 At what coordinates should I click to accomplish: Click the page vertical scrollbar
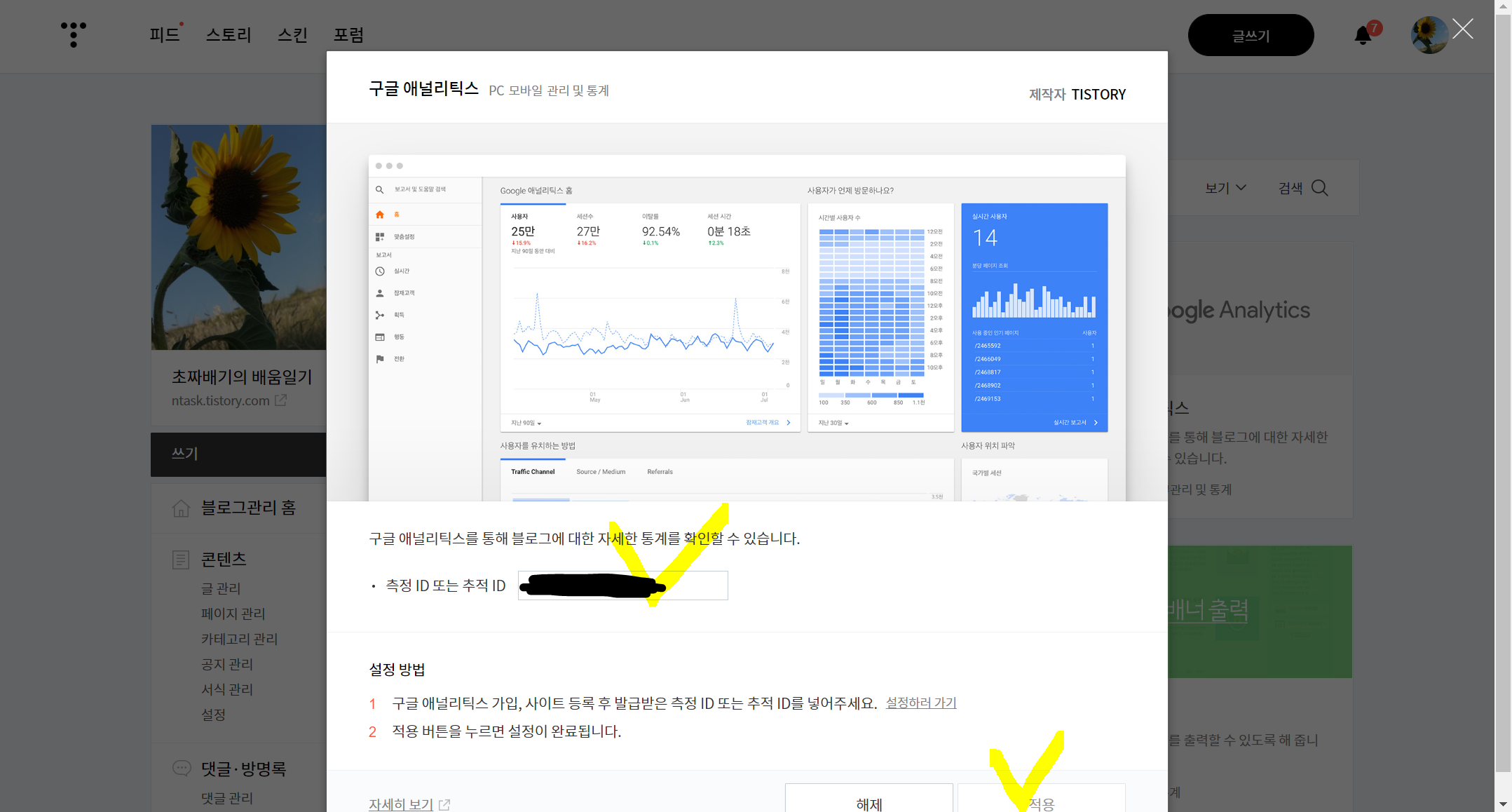(x=1503, y=393)
